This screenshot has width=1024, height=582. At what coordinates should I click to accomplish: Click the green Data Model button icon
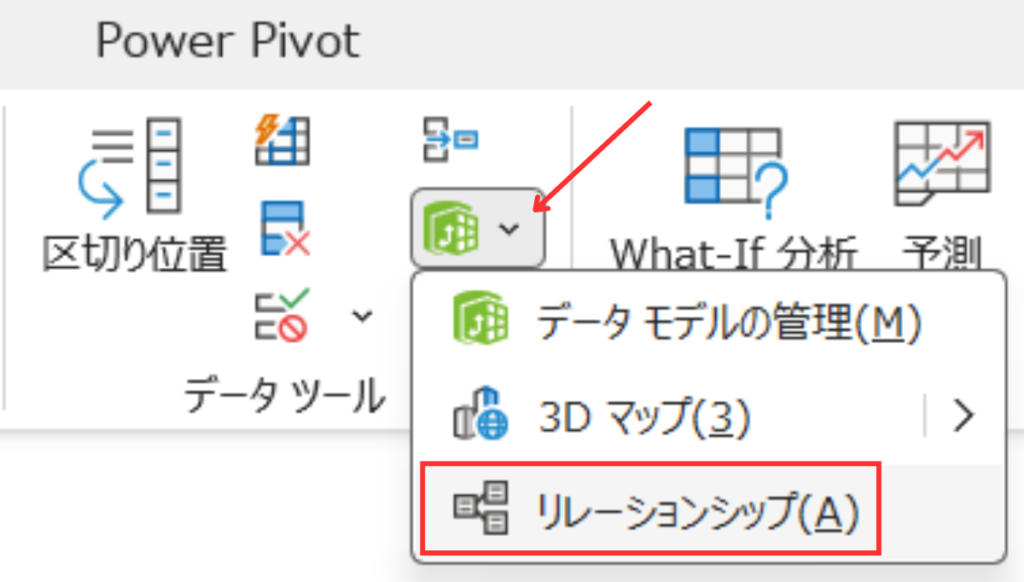point(451,228)
